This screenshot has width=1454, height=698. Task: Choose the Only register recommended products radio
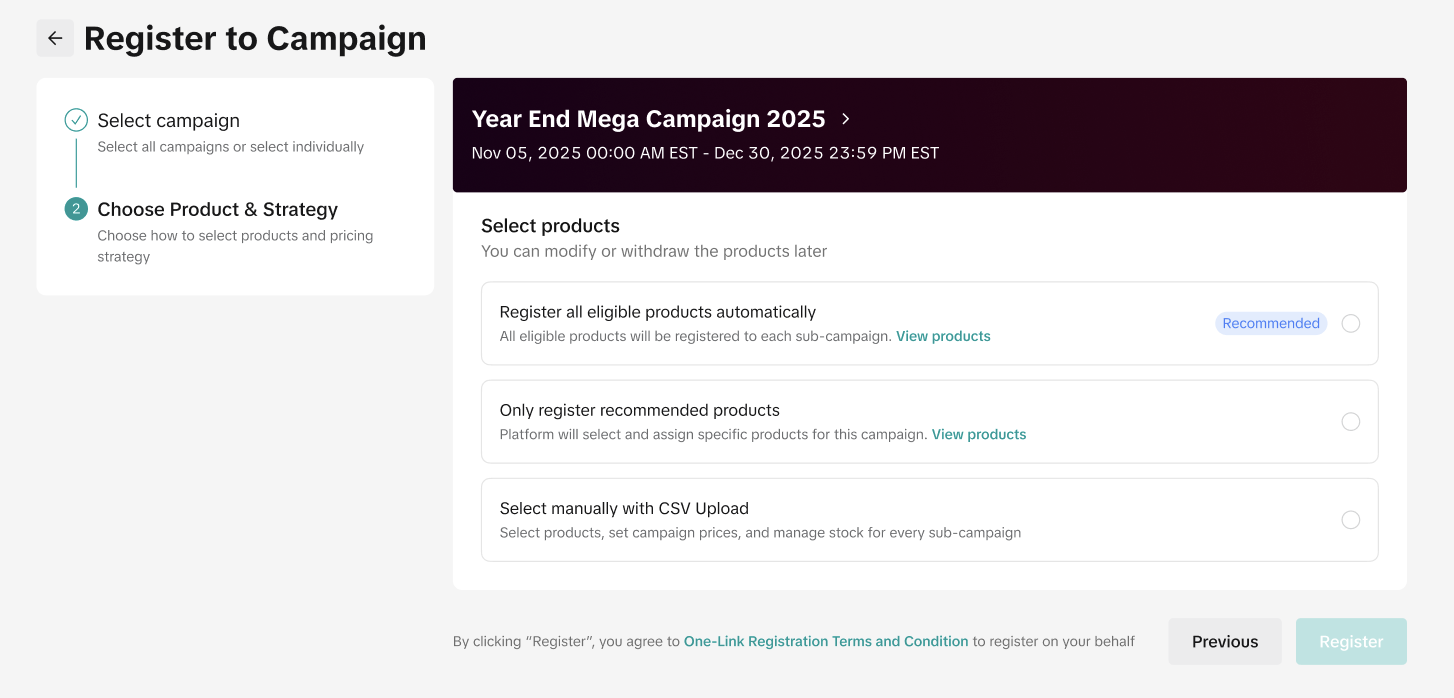click(x=1350, y=421)
